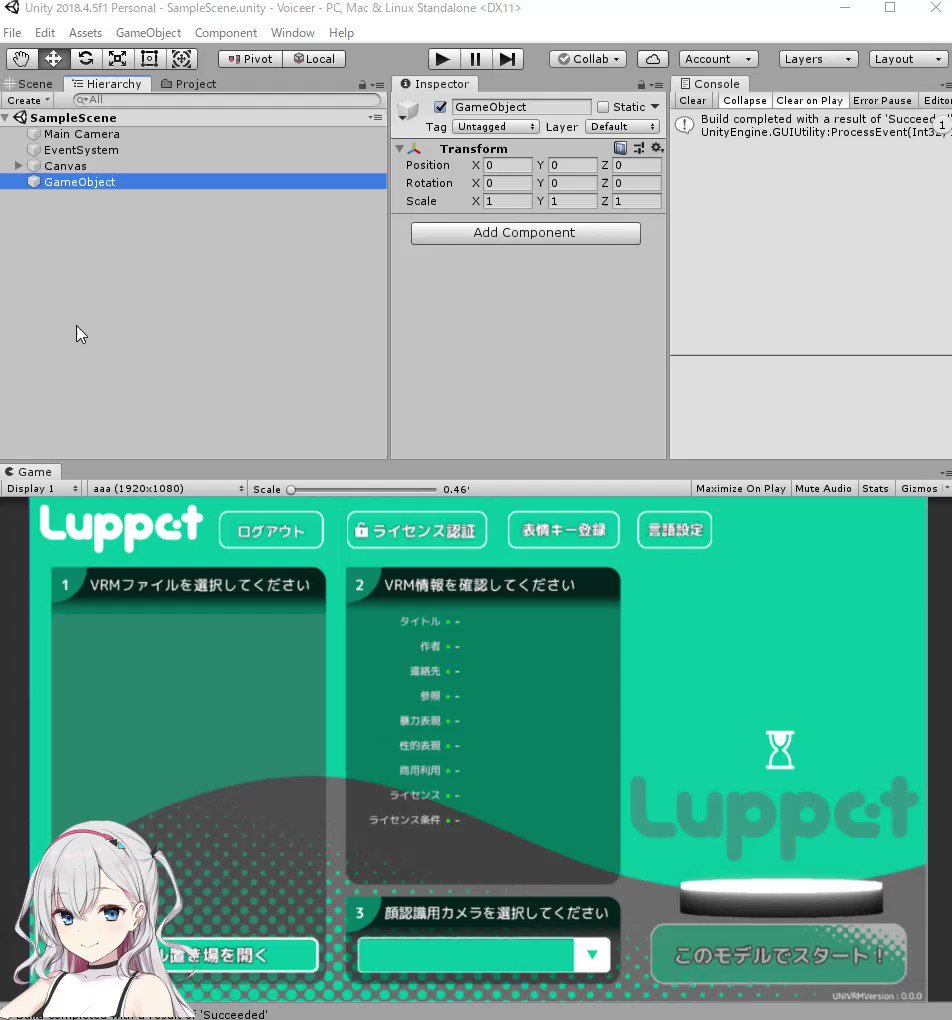Select the Rotate tool
This screenshot has width=952, height=1020.
(x=85, y=59)
